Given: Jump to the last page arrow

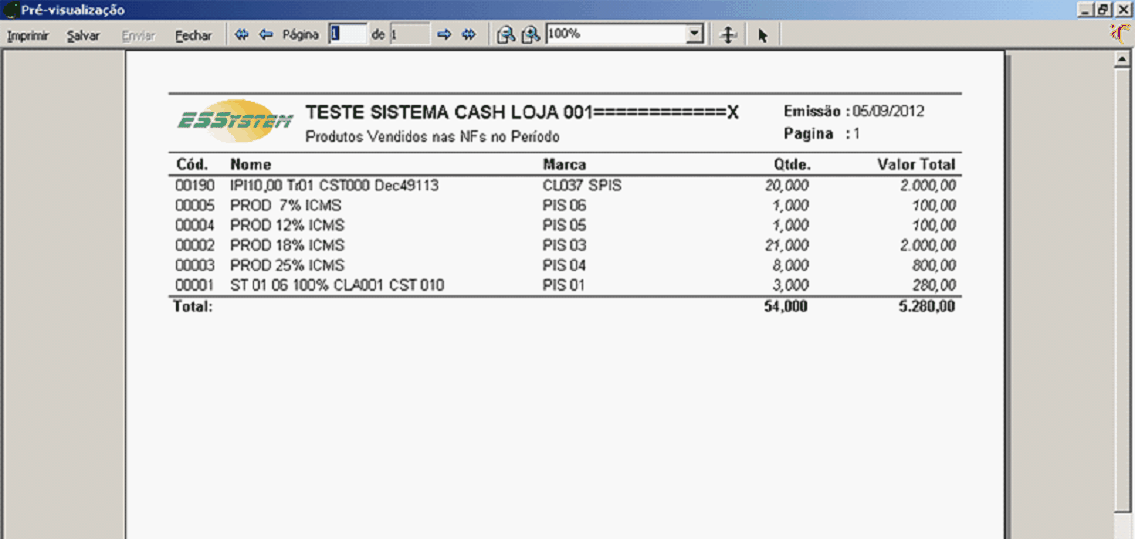Looking at the screenshot, I should click(x=468, y=35).
